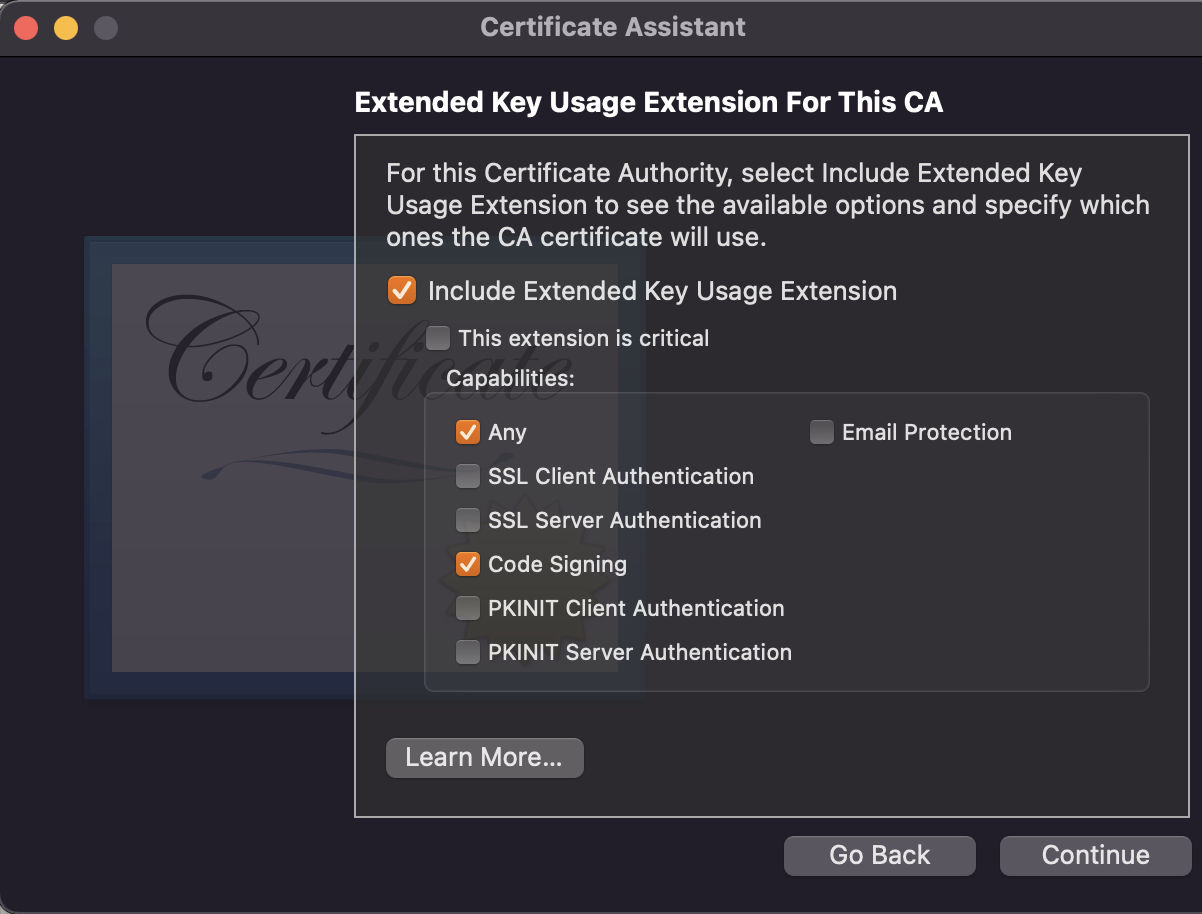The width and height of the screenshot is (1202, 914).
Task: Check SSL Client Authentication
Action: coord(467,476)
